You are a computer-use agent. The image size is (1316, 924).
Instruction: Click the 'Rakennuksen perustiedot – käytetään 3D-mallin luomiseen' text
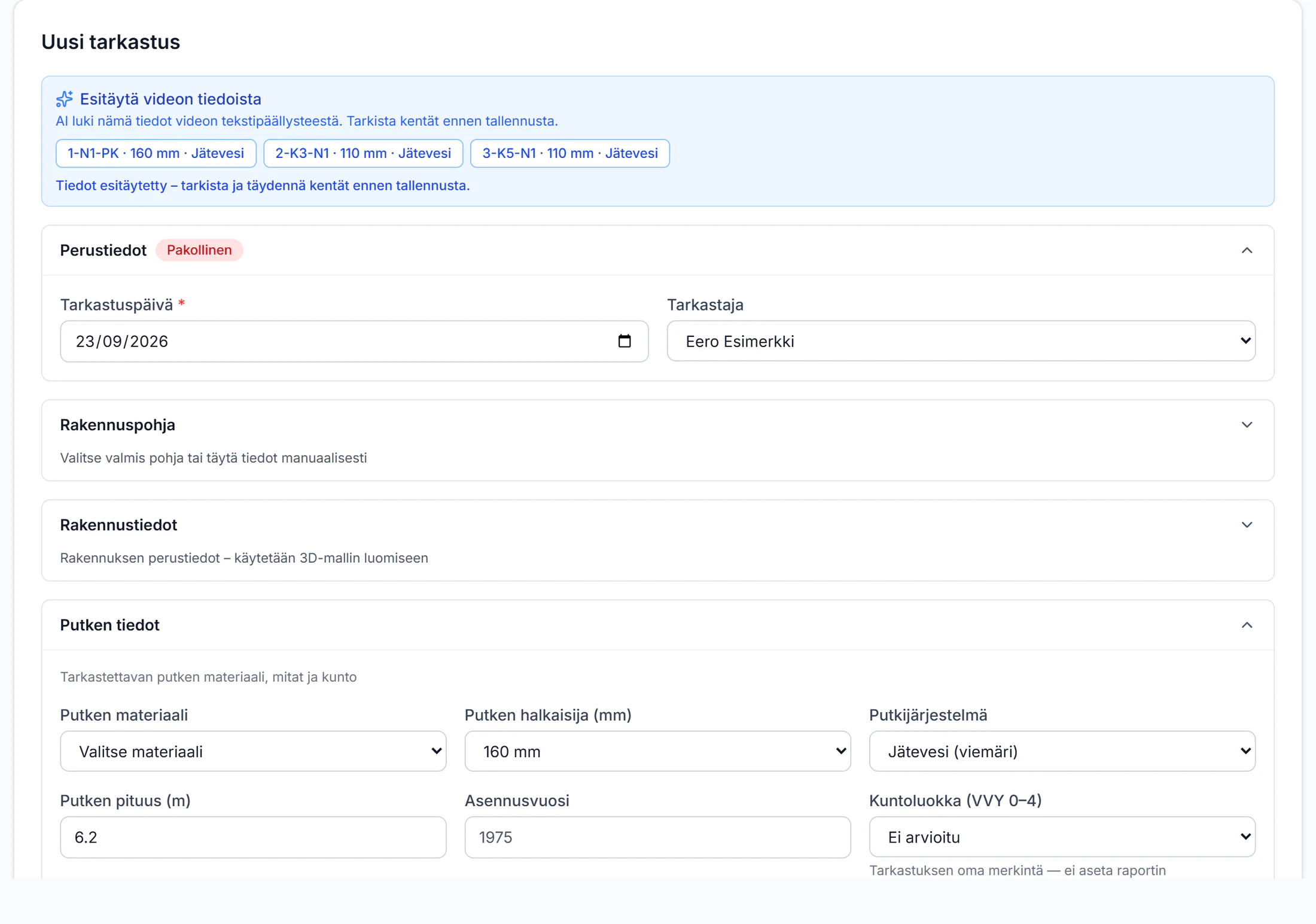click(x=244, y=558)
